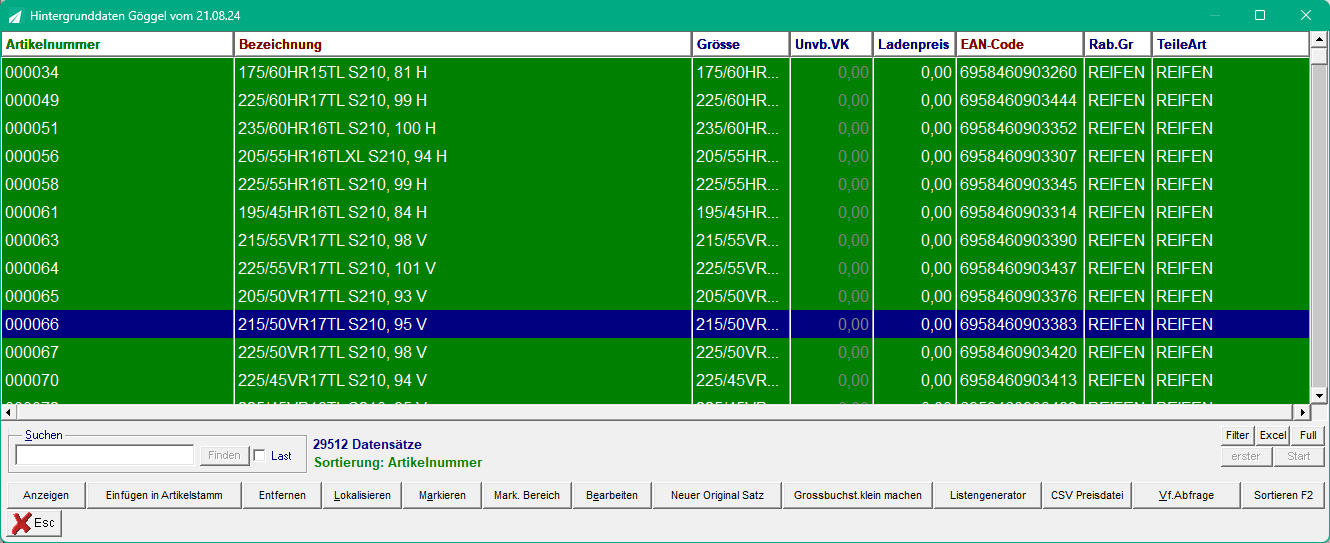Click the Unvb.VK column header
The height and width of the screenshot is (543, 1330).
831,44
